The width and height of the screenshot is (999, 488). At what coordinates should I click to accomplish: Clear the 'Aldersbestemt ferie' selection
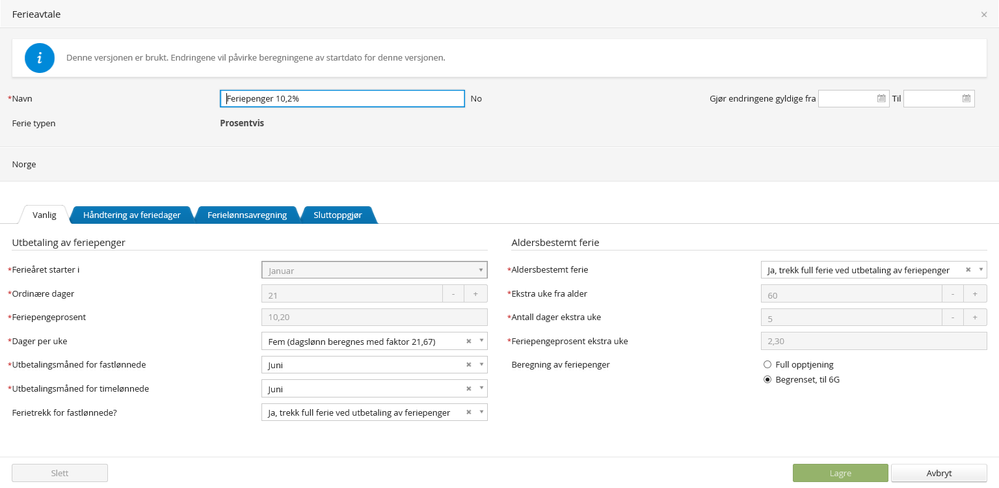click(x=968, y=270)
